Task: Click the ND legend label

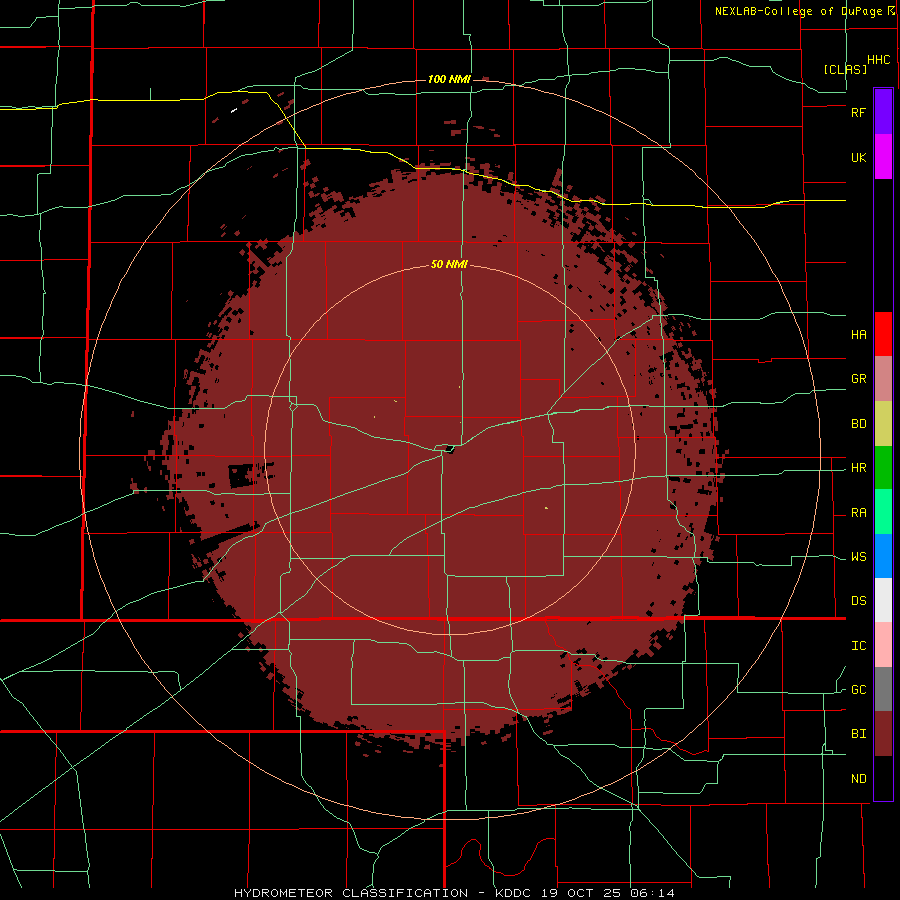Action: [x=859, y=779]
